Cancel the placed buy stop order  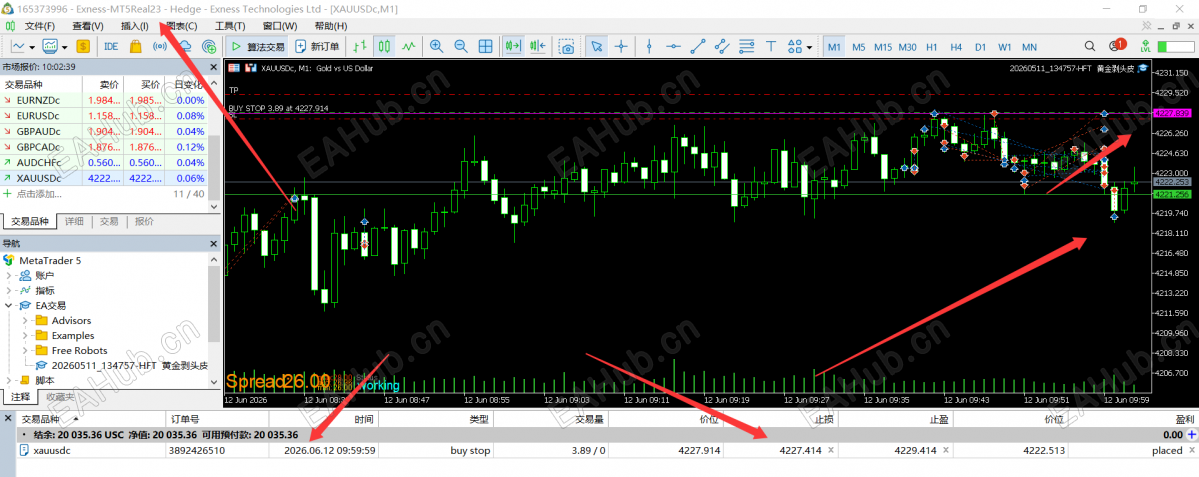[1191, 450]
